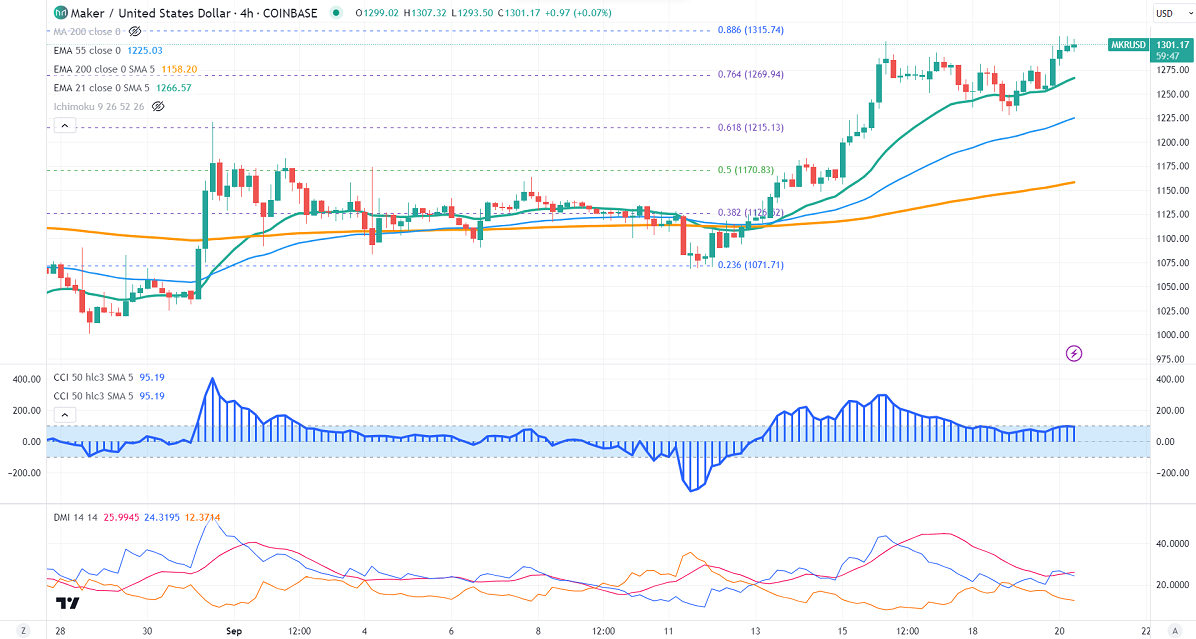Screen dimensions: 1196x639
Task: Click the Maker coin logo icon
Action: 60,13
